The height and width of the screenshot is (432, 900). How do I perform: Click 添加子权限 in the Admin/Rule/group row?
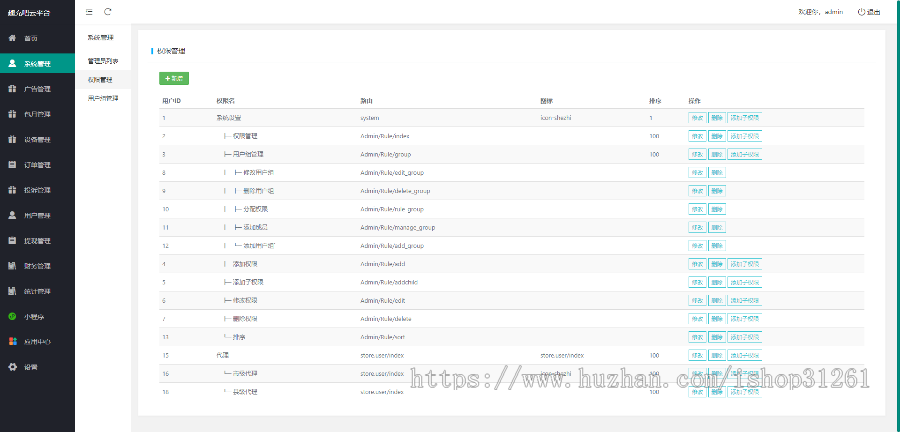coord(744,154)
